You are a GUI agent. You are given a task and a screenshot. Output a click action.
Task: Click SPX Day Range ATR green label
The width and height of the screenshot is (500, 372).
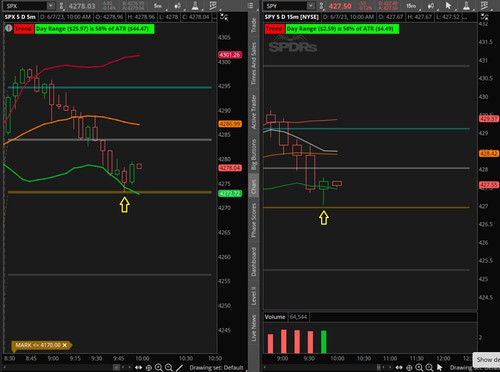94,29
